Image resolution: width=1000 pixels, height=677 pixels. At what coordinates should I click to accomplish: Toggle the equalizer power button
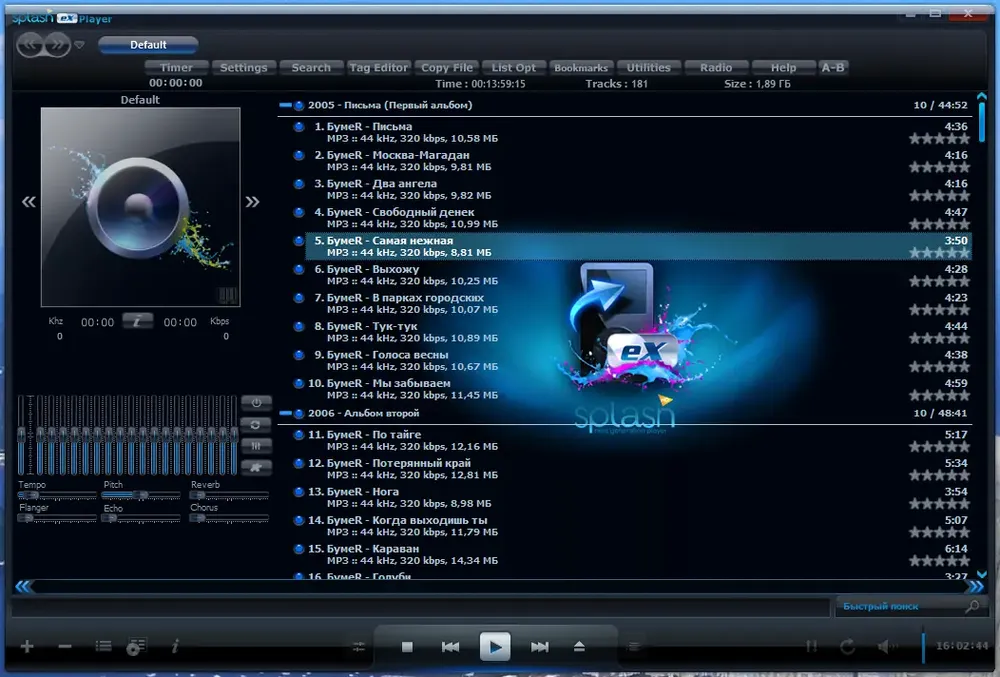click(256, 403)
